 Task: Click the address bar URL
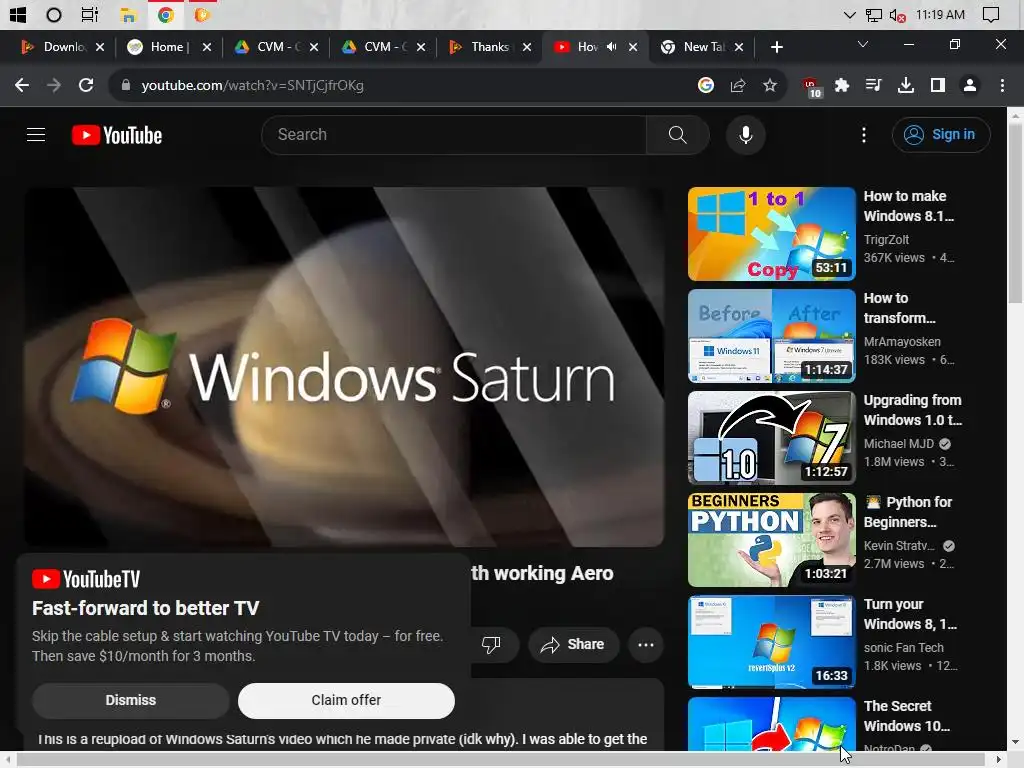(252, 85)
